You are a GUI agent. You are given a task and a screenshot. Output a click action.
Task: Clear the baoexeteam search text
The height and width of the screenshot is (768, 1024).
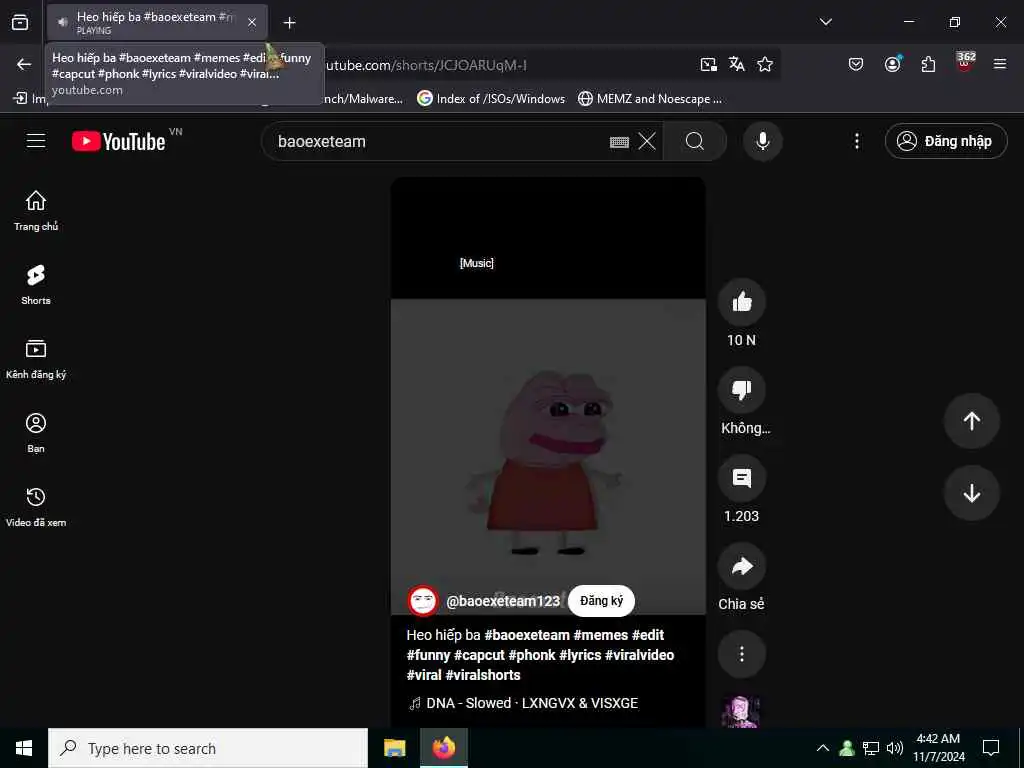pyautogui.click(x=647, y=141)
